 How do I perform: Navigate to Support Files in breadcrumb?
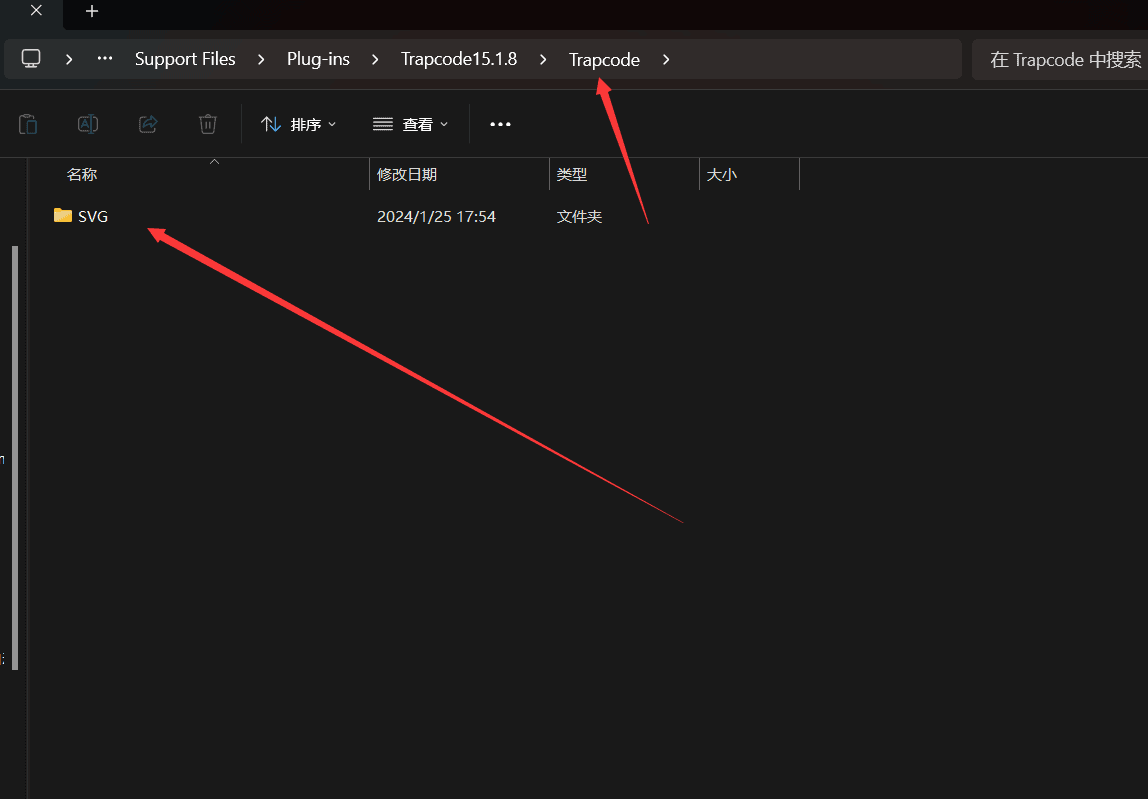[x=185, y=59]
